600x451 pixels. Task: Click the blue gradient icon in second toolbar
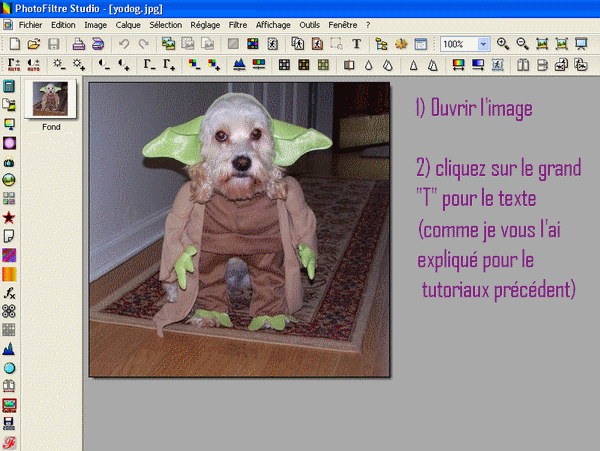pos(478,65)
